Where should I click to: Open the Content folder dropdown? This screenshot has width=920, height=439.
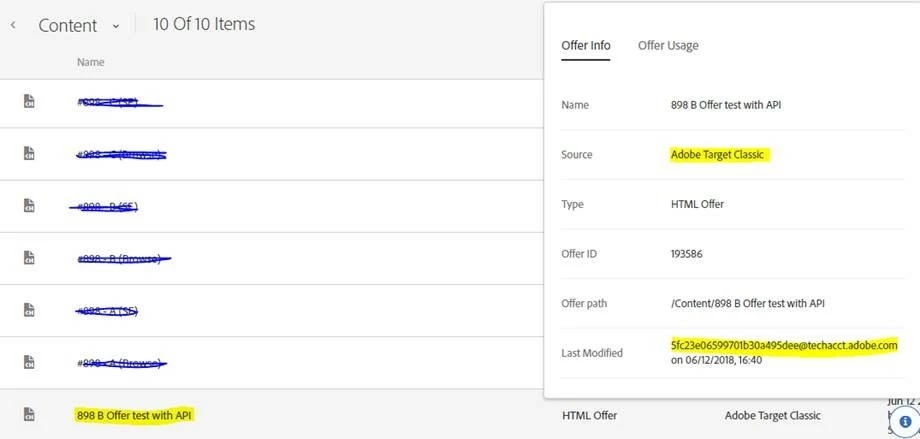(115, 26)
